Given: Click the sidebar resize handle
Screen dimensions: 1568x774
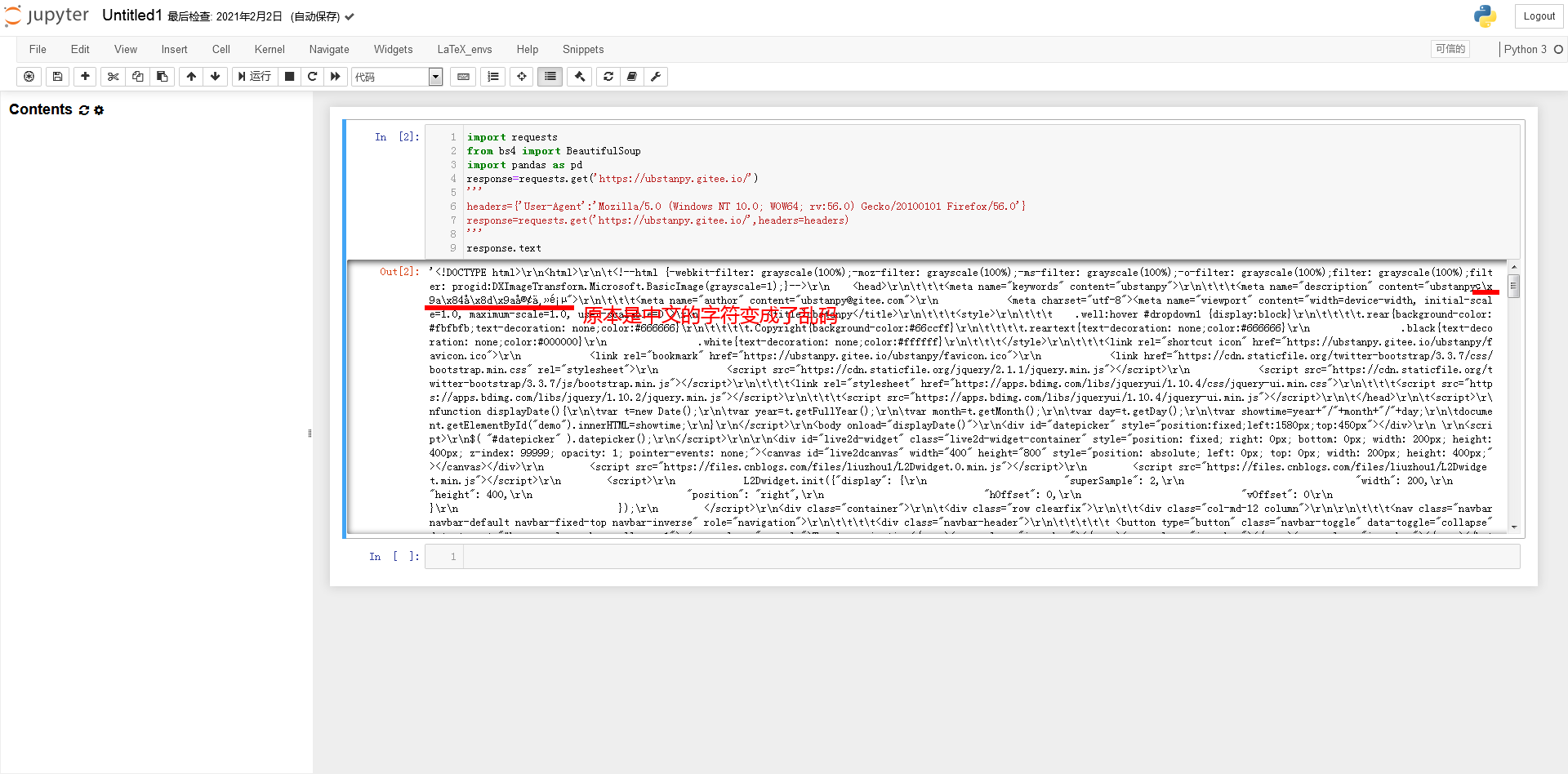Looking at the screenshot, I should (310, 434).
